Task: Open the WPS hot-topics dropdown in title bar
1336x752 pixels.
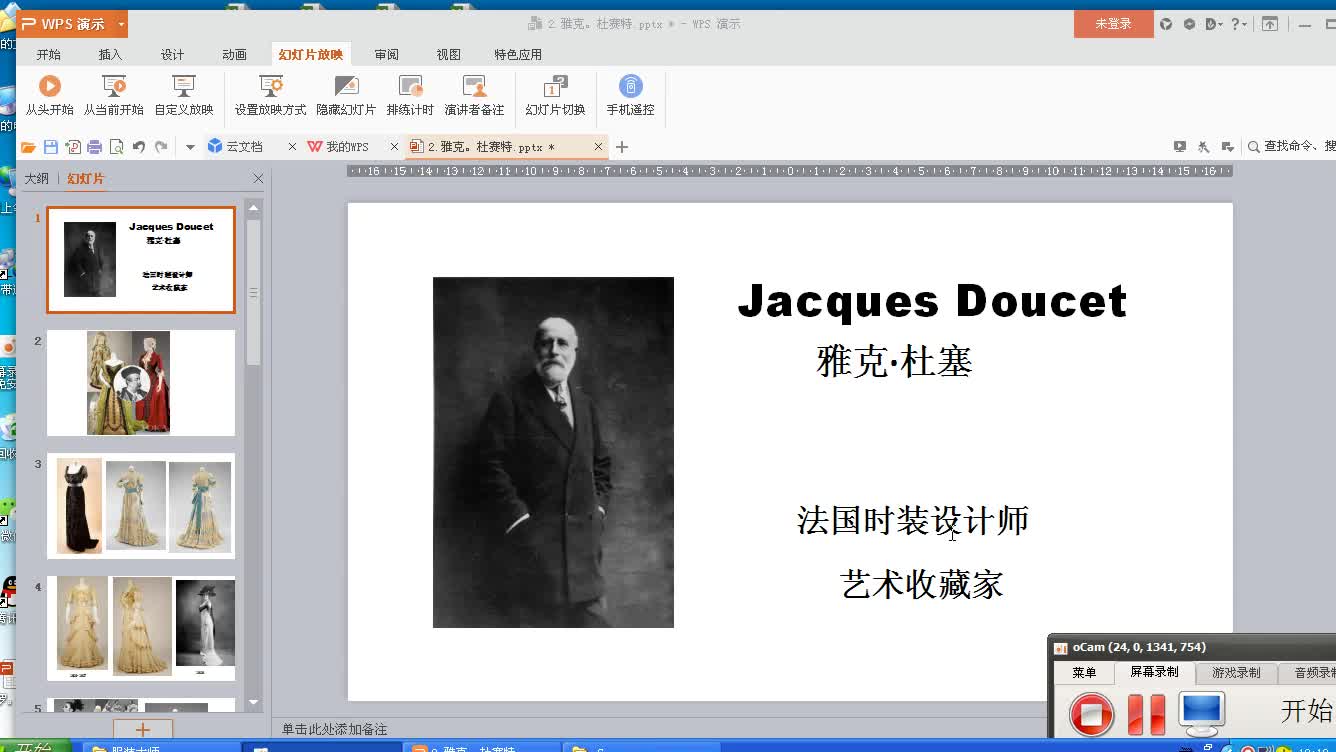Action: click(x=1215, y=24)
